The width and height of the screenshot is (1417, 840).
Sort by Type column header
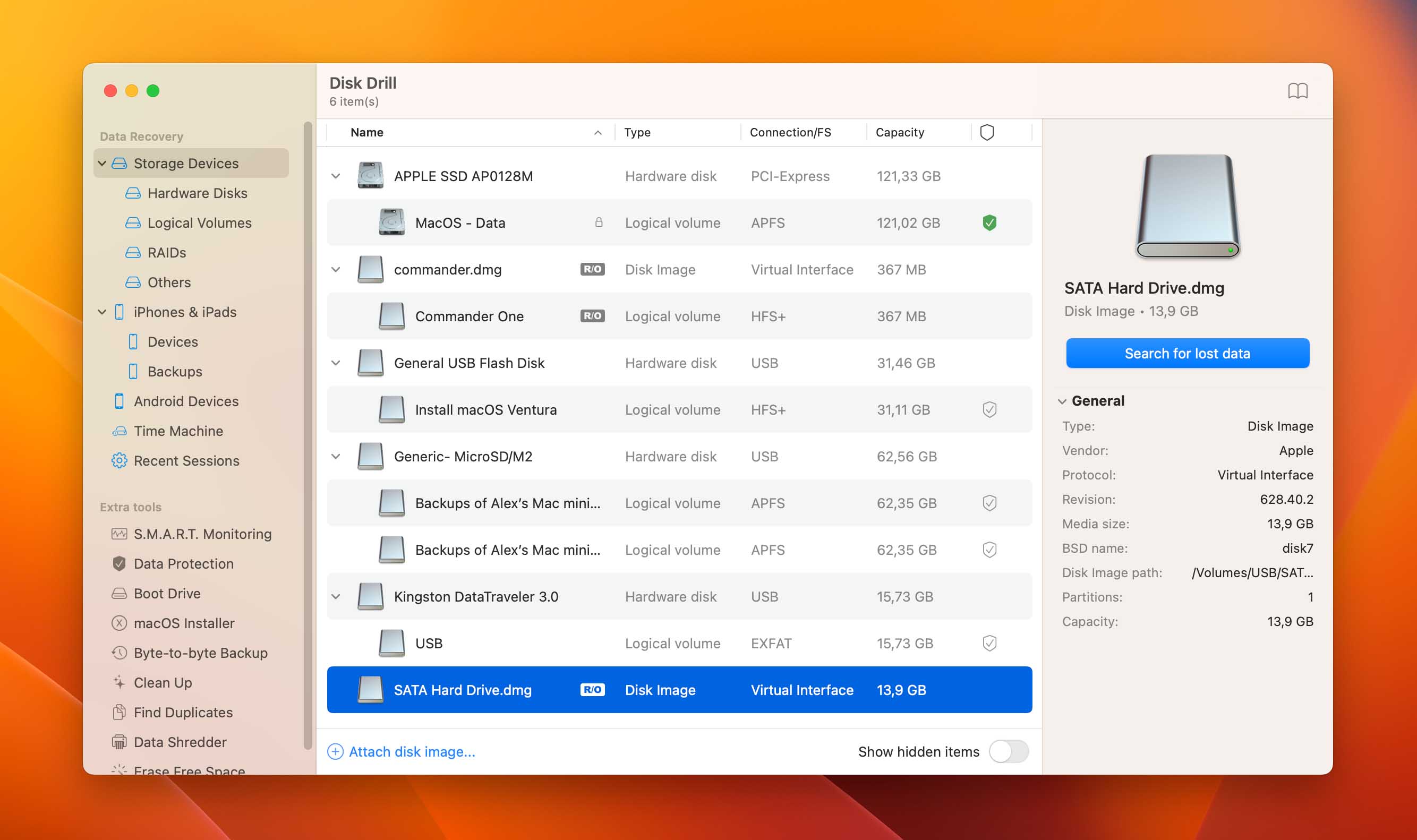point(637,132)
